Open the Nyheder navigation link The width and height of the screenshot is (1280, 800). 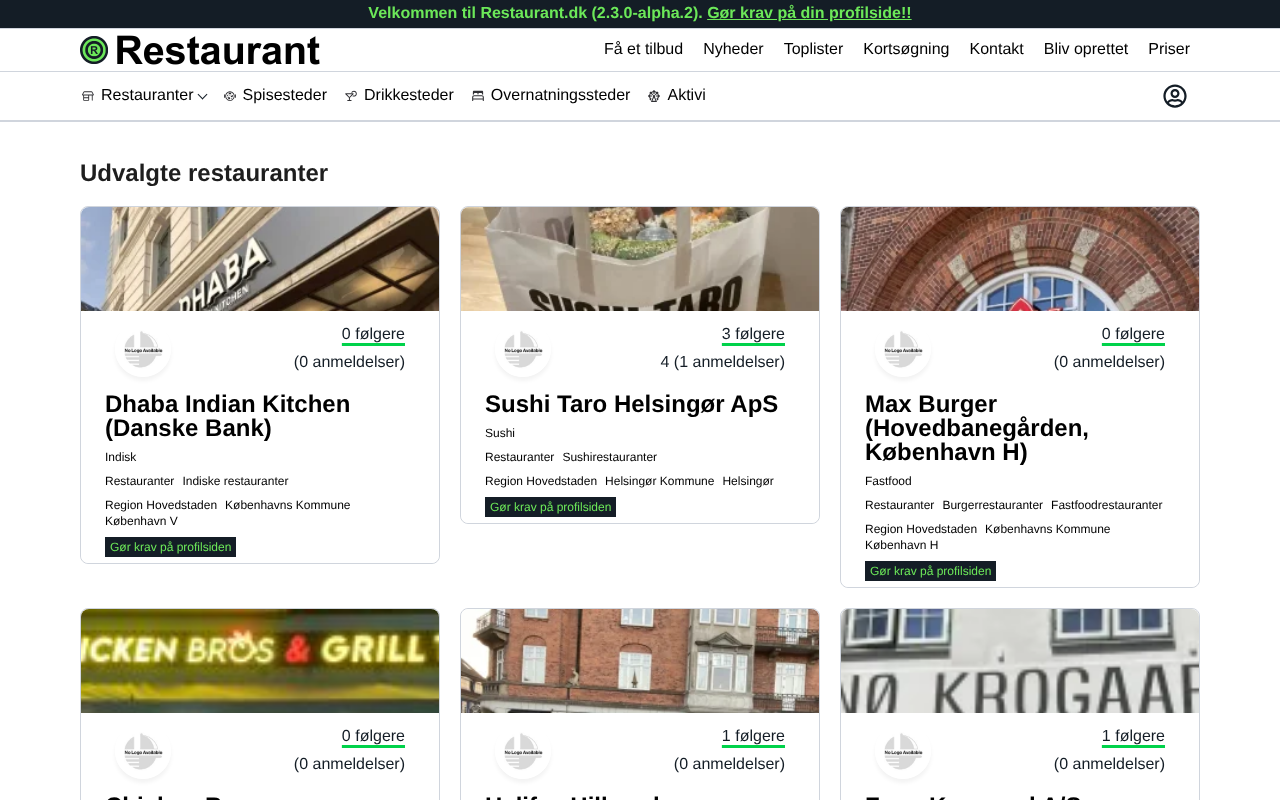click(733, 49)
